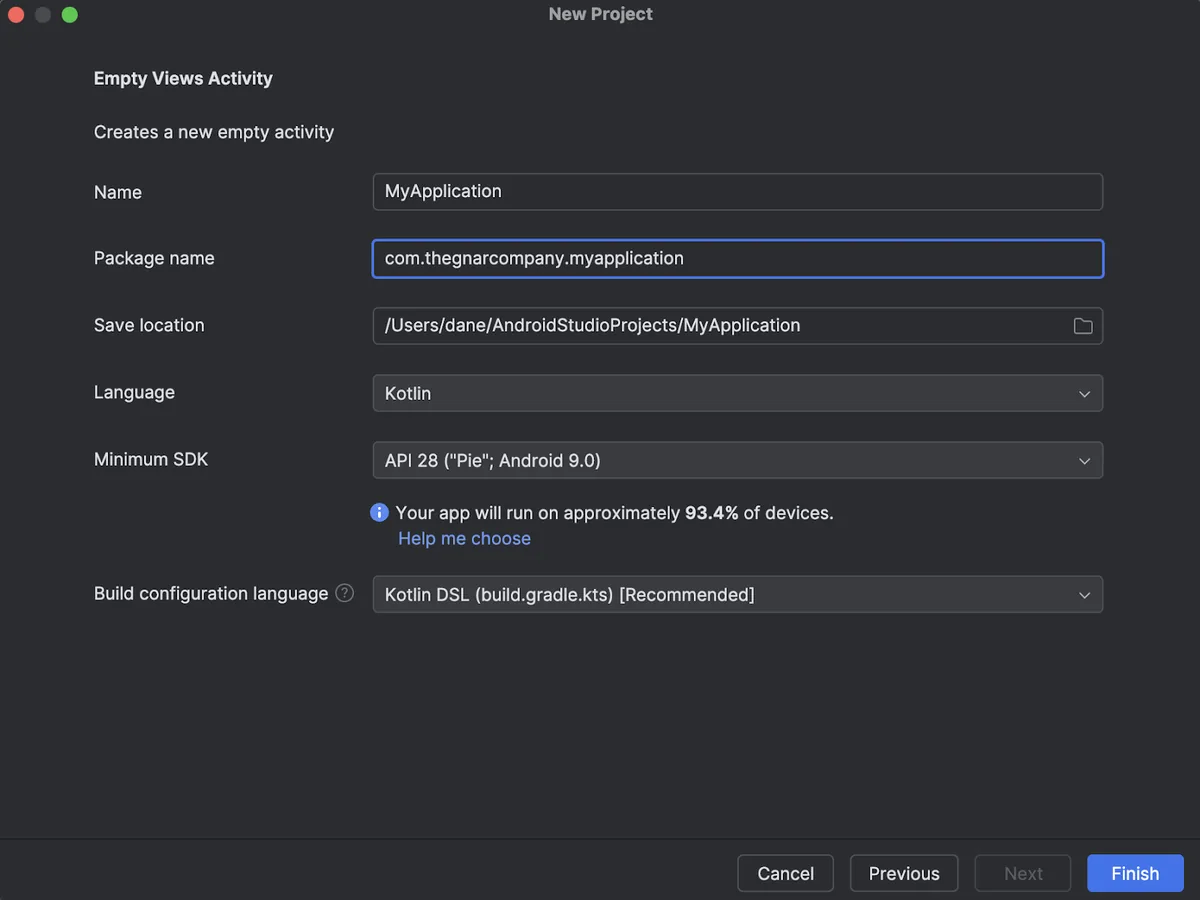Click the Minimum SDK label

click(151, 459)
